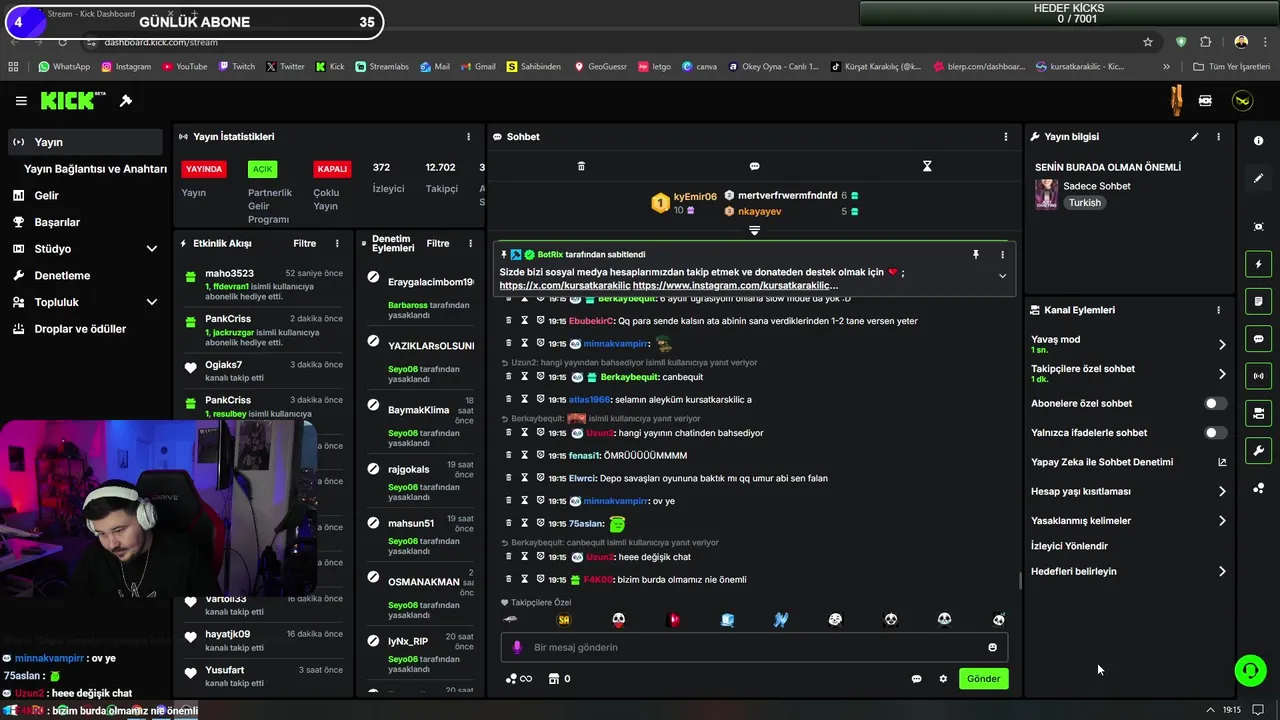Viewport: 1280px width, 720px height.
Task: Click the purple microphone icon in message box
Action: click(x=517, y=647)
